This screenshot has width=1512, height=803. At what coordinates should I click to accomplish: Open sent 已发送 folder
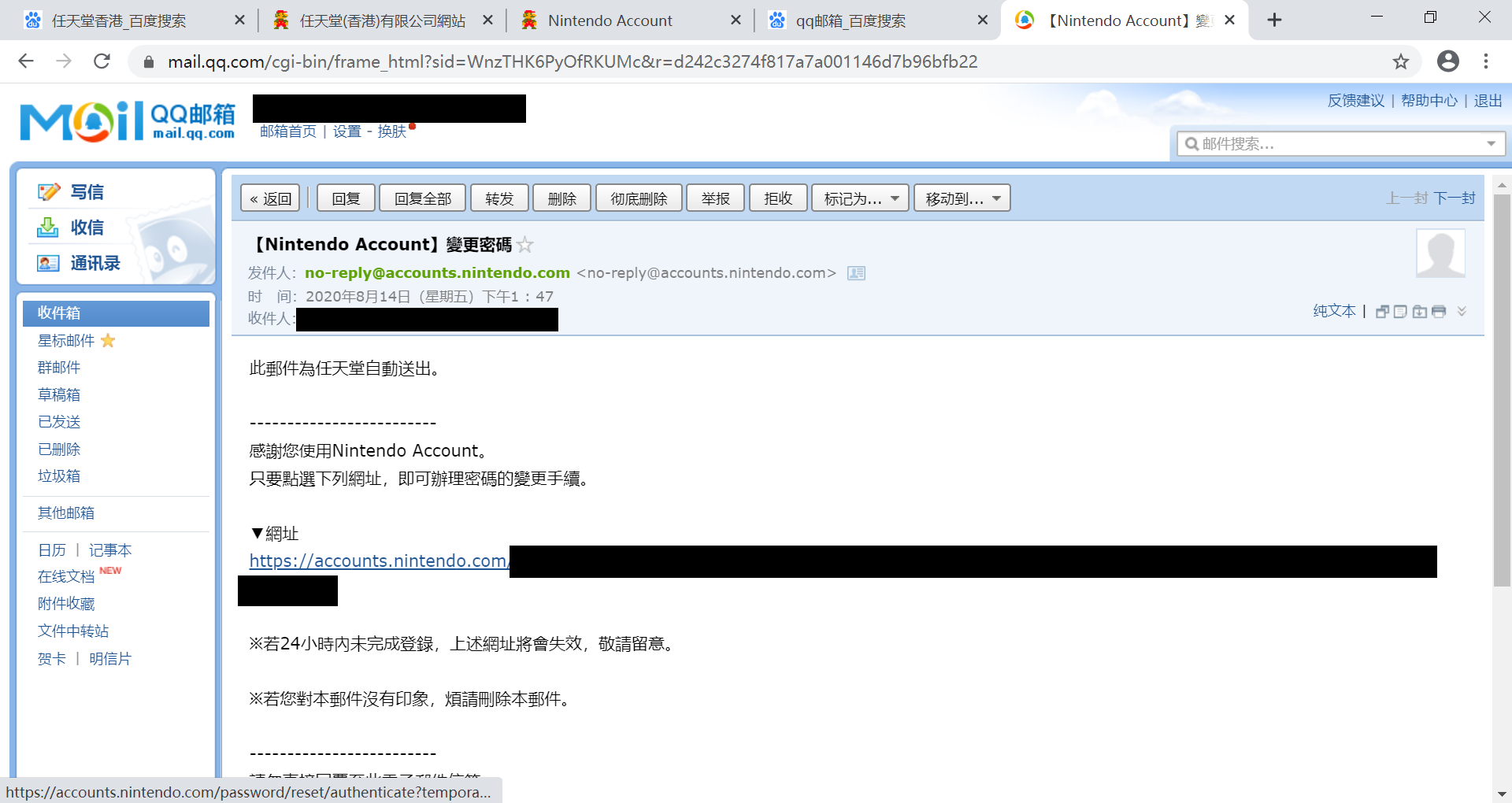[59, 422]
